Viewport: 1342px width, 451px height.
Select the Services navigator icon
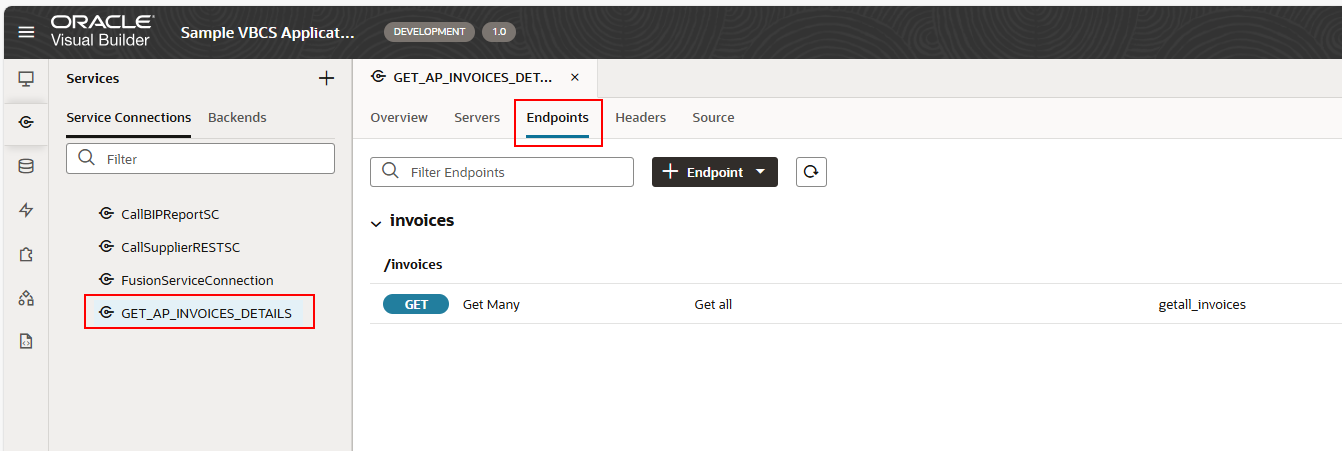tap(26, 123)
